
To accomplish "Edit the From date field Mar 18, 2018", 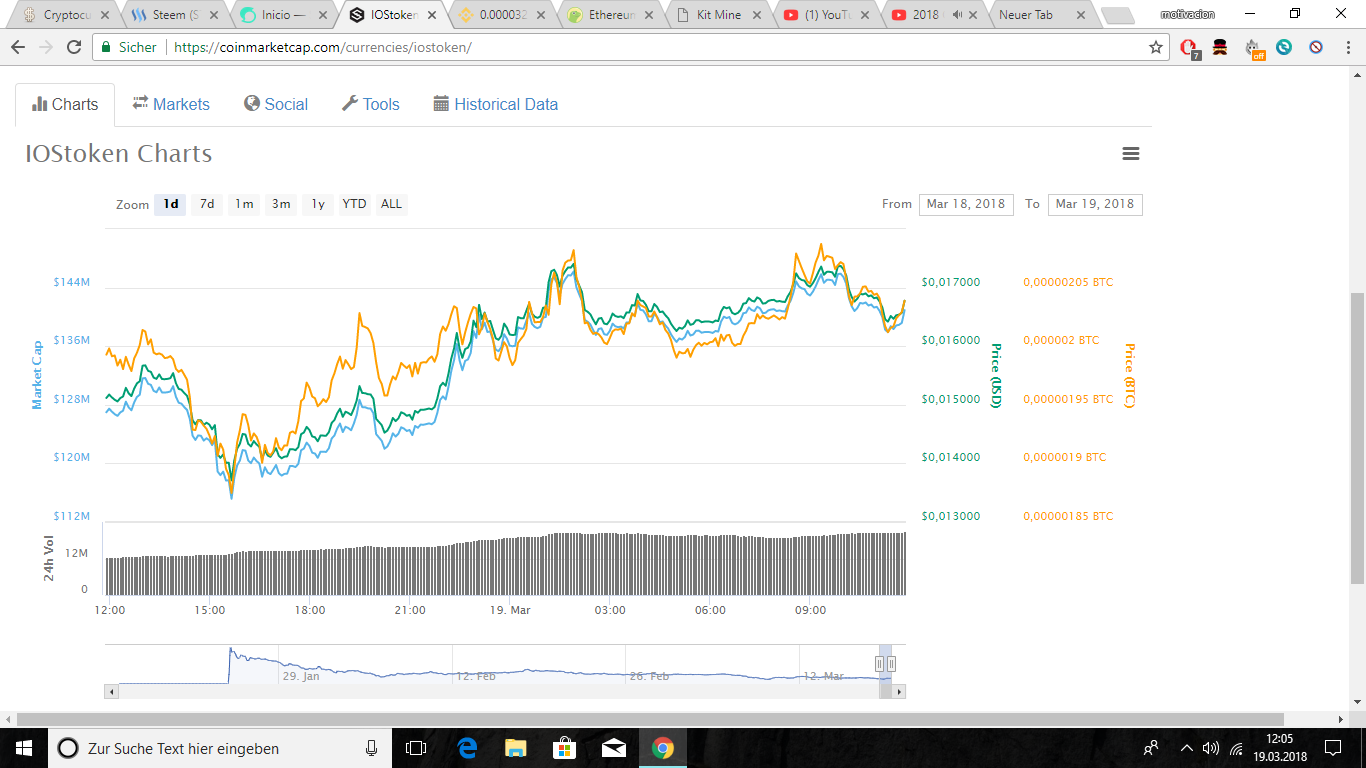I will point(966,204).
